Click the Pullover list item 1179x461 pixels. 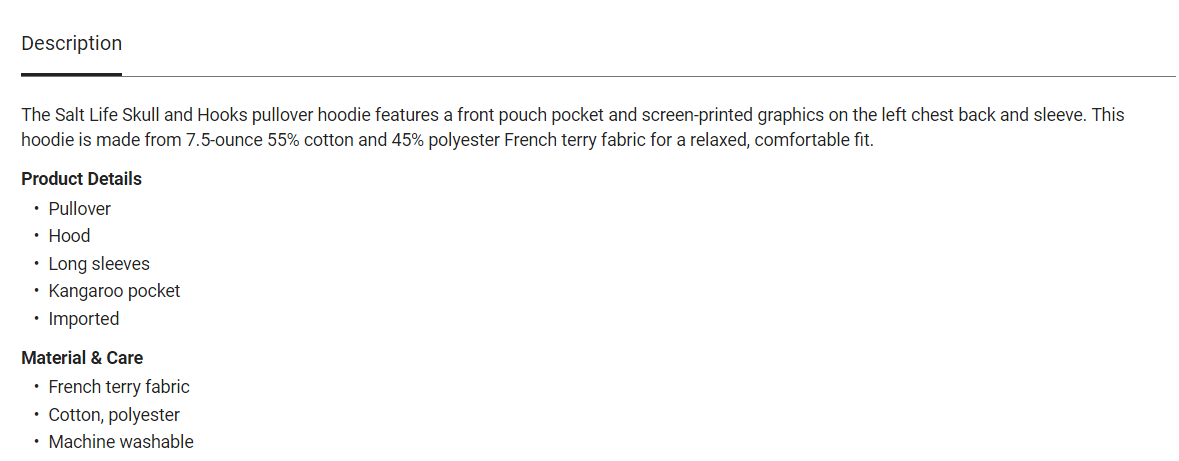(x=79, y=209)
